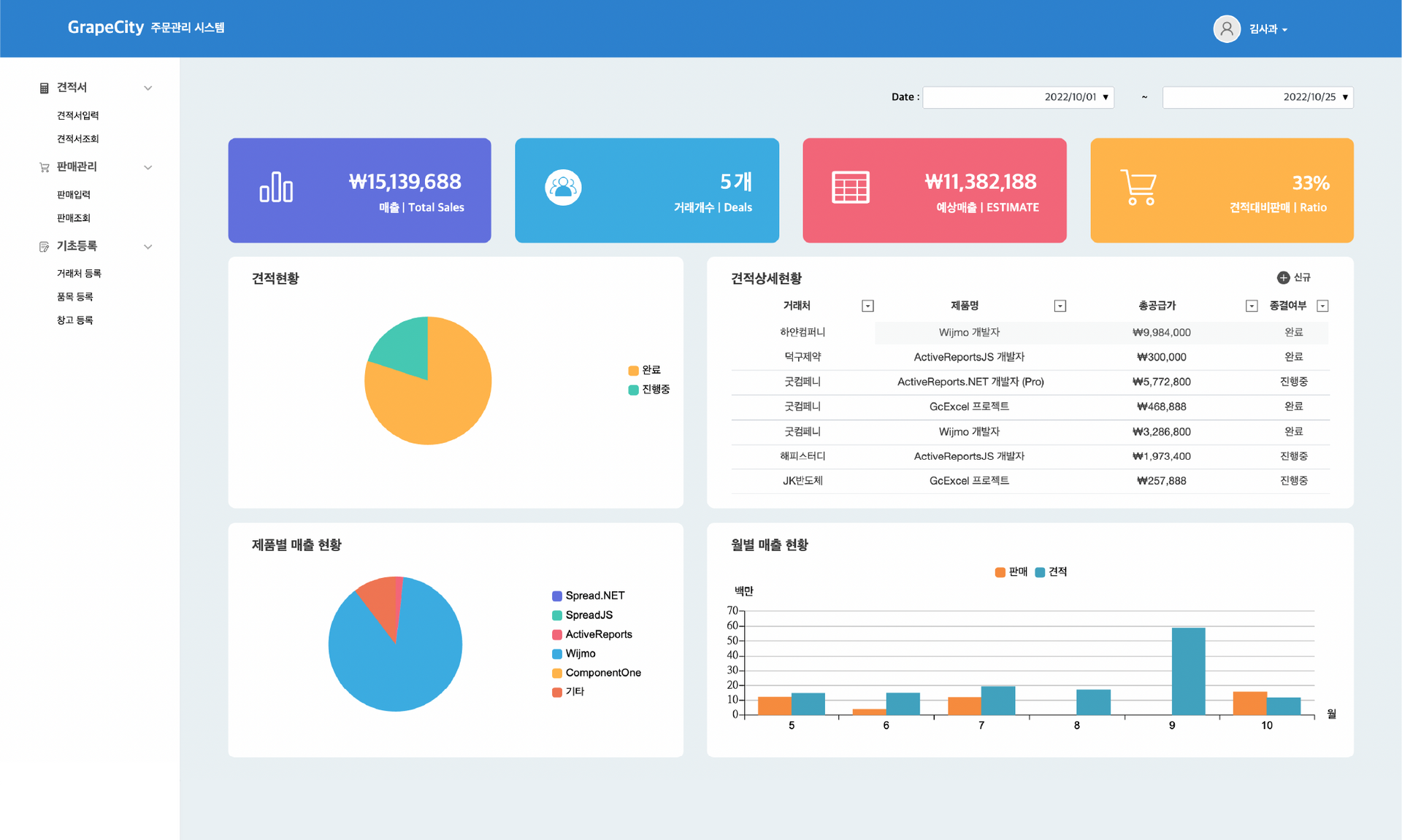The image size is (1402, 840).
Task: Sort by 제품명 column header
Action: pos(965,306)
